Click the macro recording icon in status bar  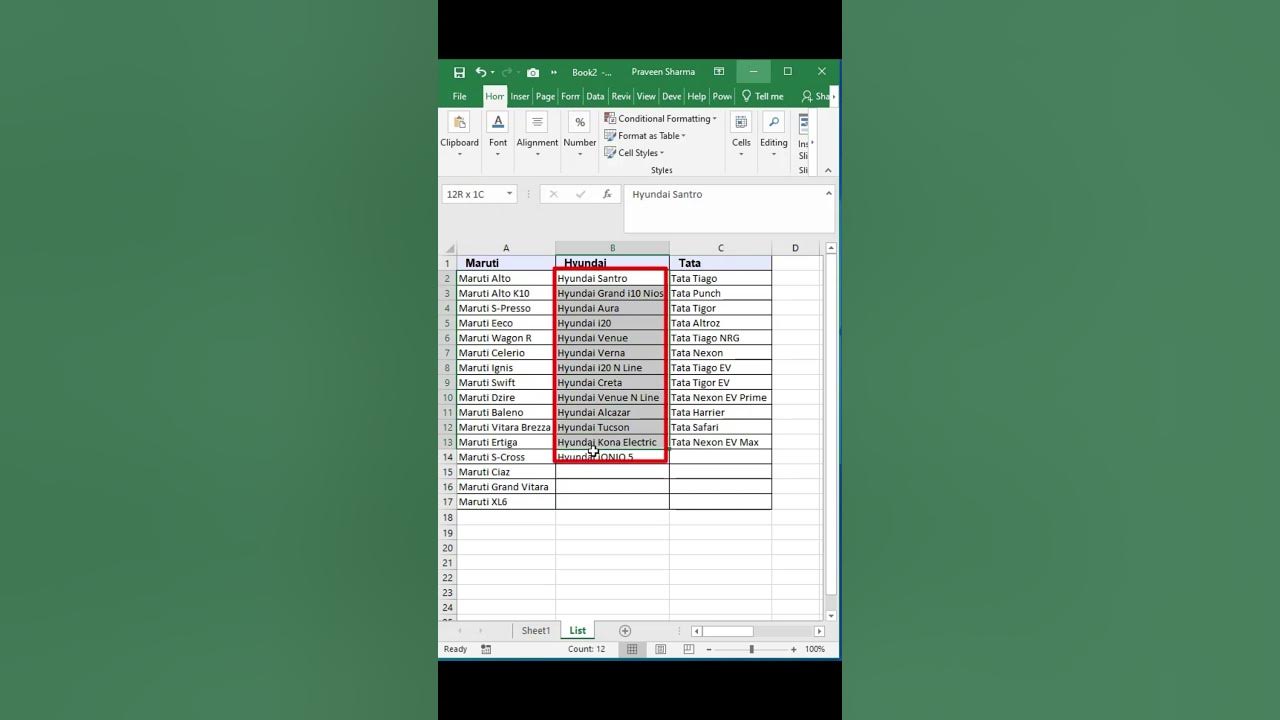pyautogui.click(x=486, y=649)
